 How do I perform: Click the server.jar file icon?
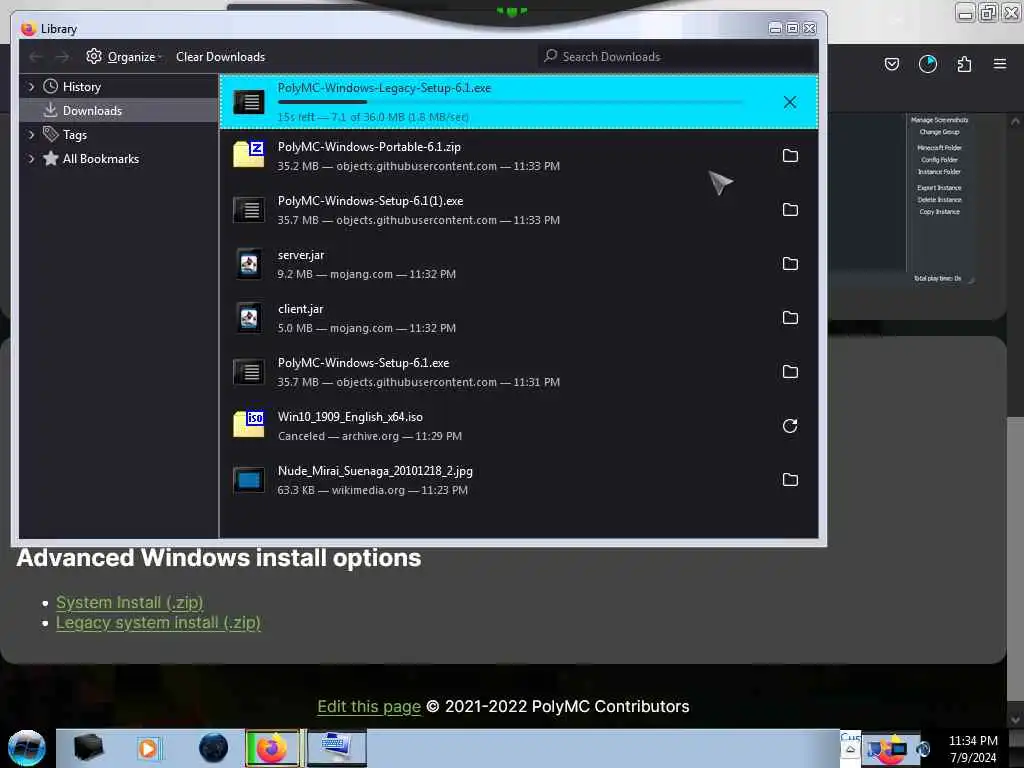[x=249, y=264]
